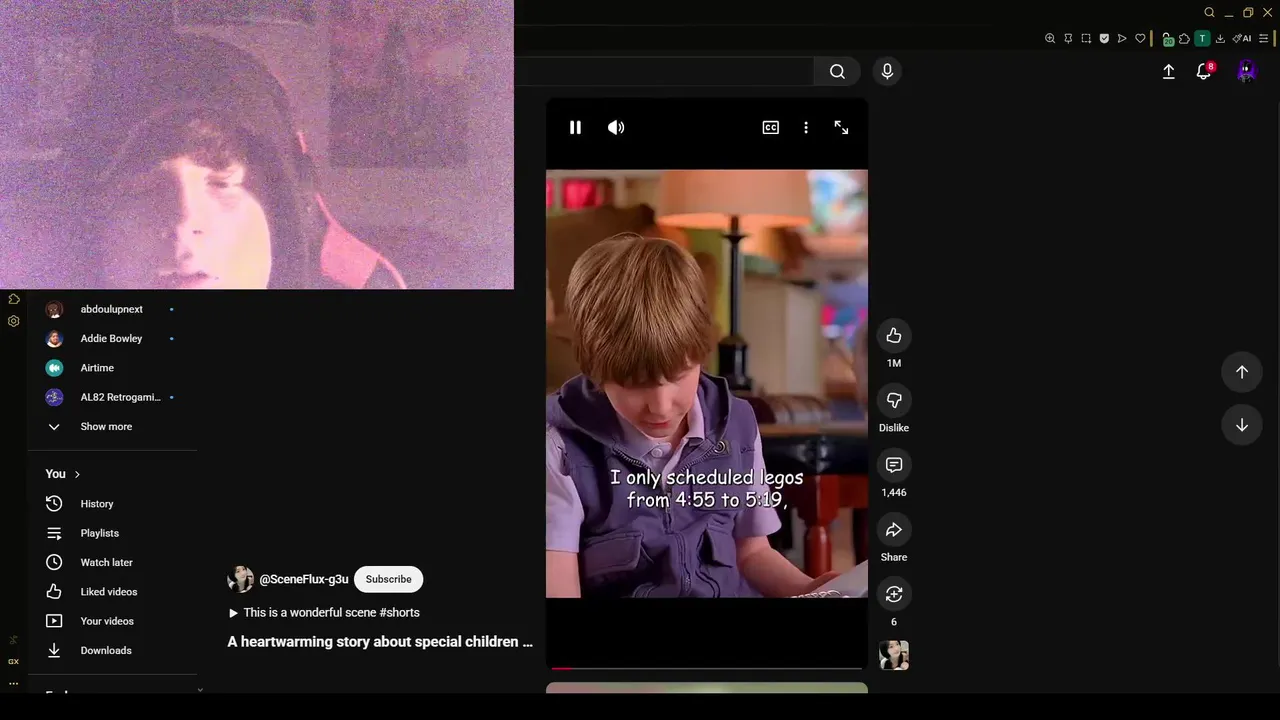Seek using the Shorts red progress bar
Viewport: 1280px width, 720px height.
click(x=706, y=668)
